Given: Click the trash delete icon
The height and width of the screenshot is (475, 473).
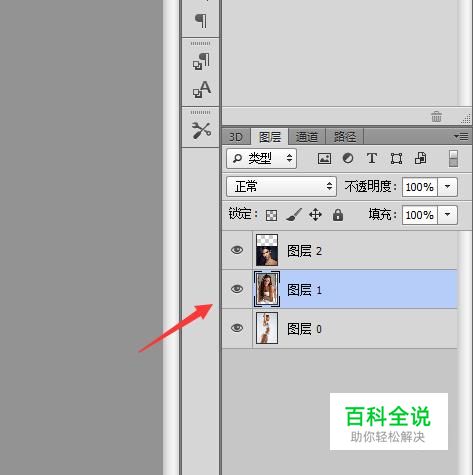Looking at the screenshot, I should click(x=436, y=117).
